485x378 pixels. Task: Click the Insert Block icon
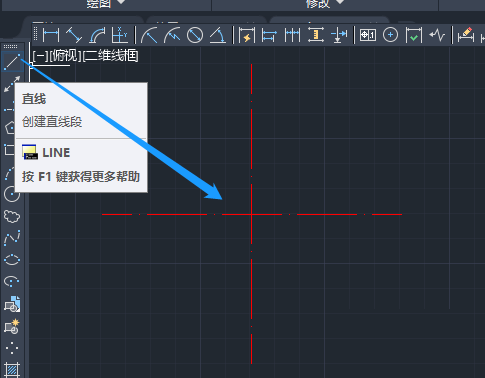(12, 304)
